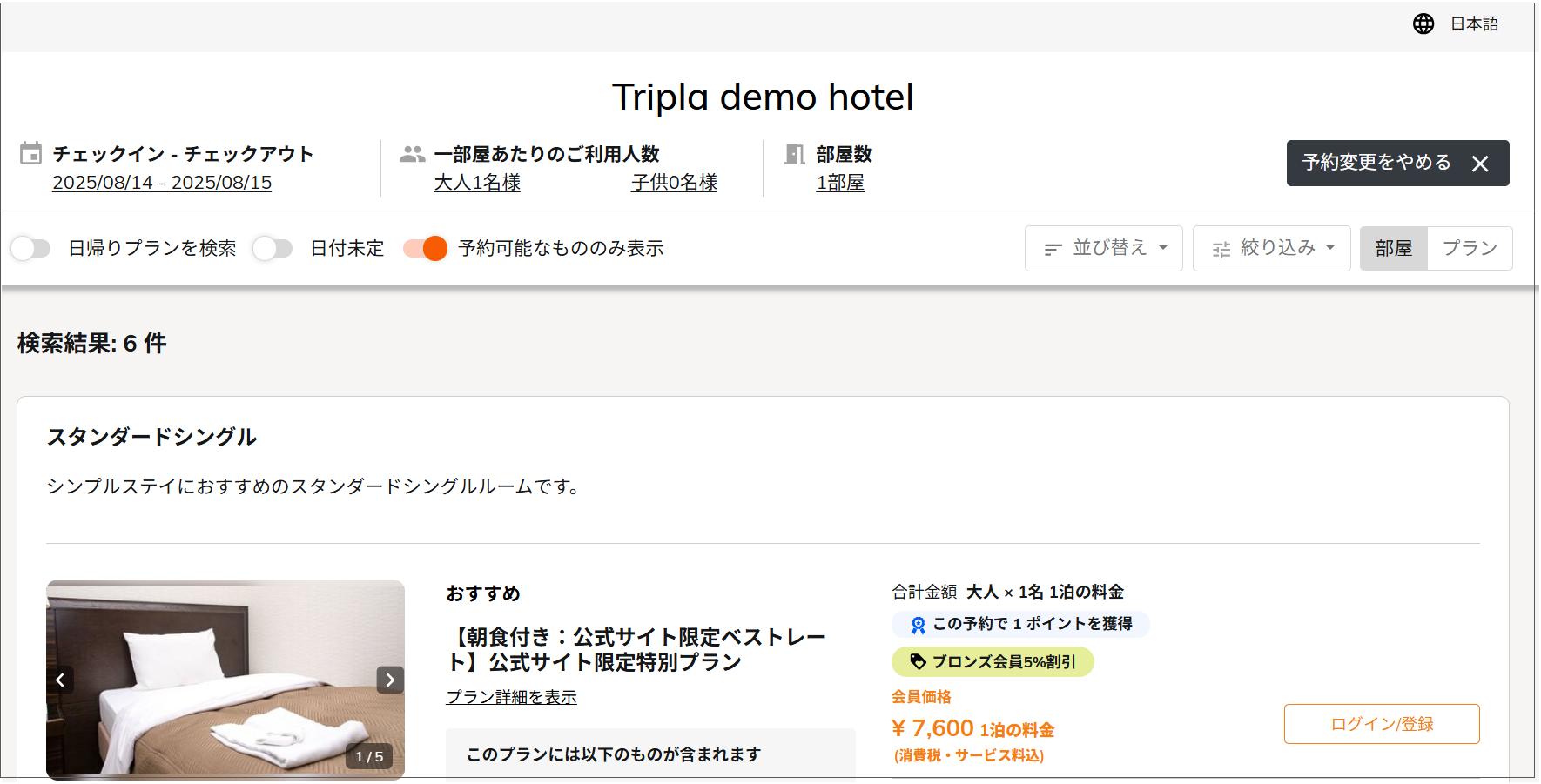Click the ¥ 7,600 member price
1541x784 pixels.
tap(932, 728)
